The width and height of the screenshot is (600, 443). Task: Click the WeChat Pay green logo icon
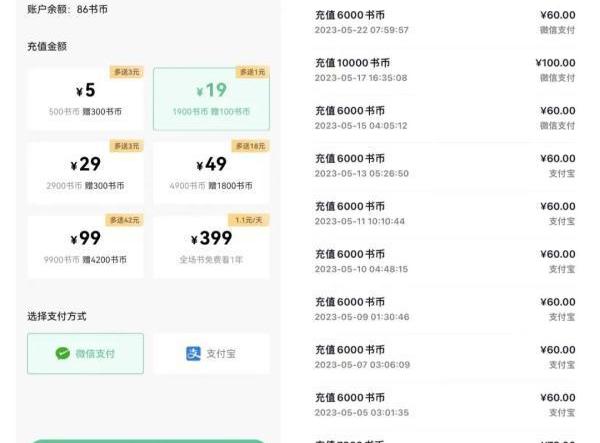63,353
